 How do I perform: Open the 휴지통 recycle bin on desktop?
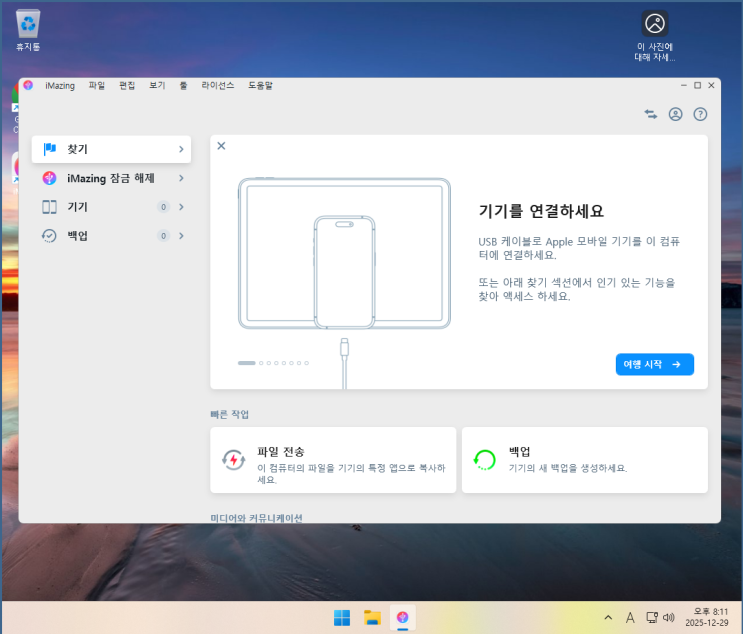pos(28,30)
